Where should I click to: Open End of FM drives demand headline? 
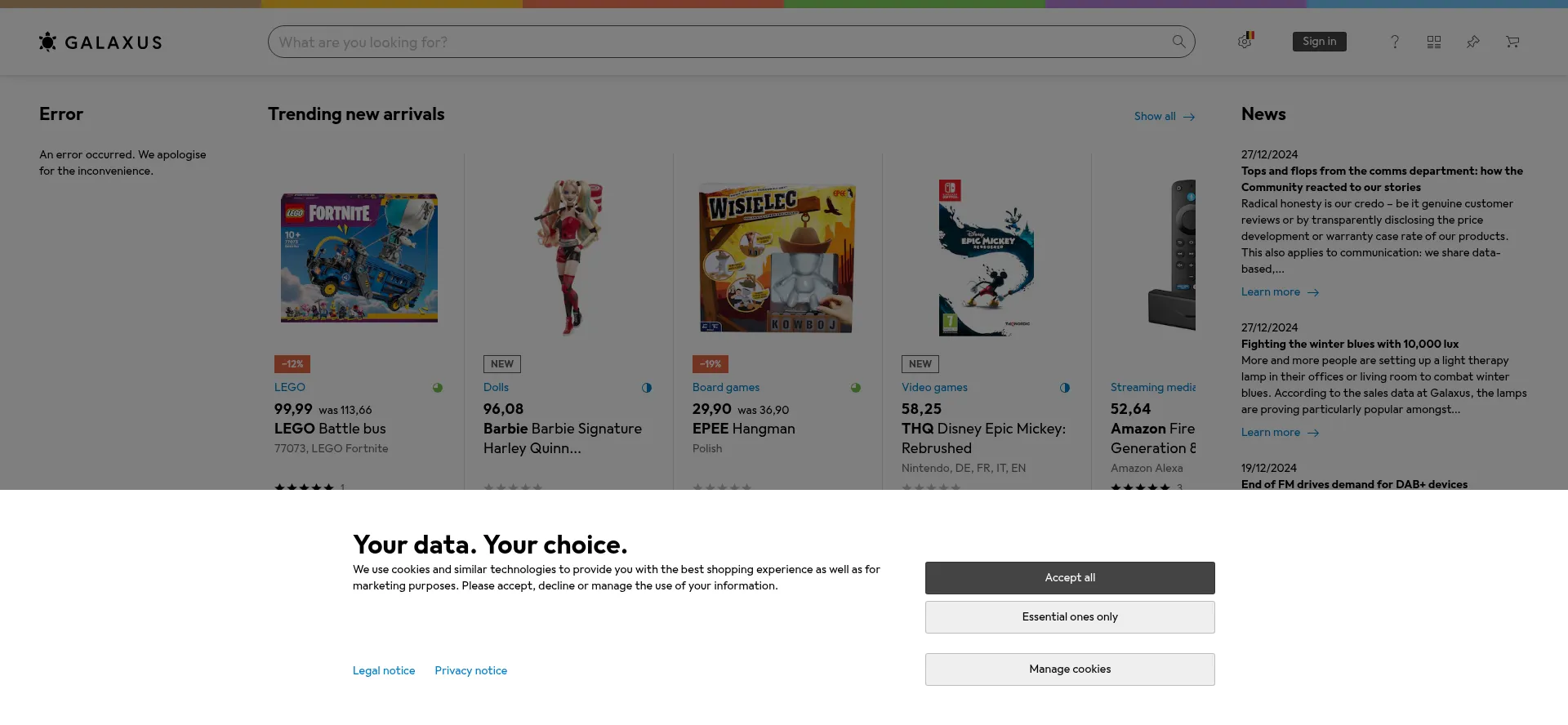[x=1354, y=485]
